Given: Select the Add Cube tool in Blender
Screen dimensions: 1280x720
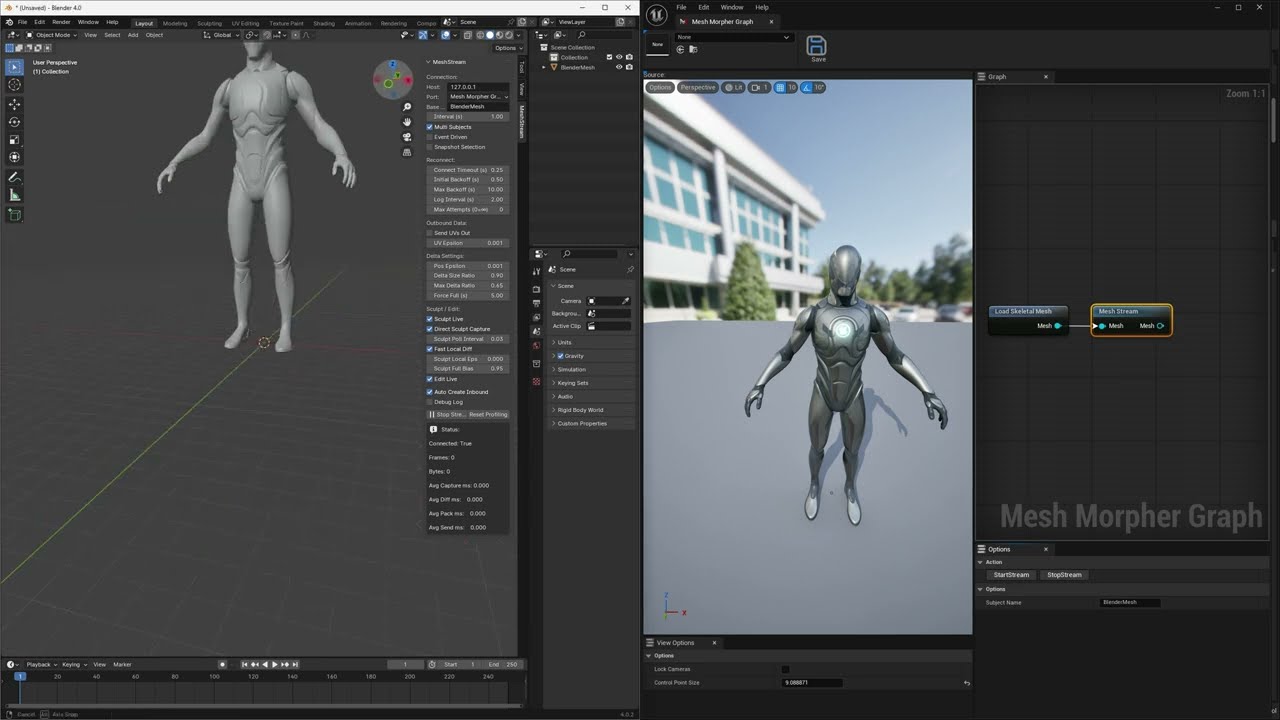Looking at the screenshot, I should point(15,214).
